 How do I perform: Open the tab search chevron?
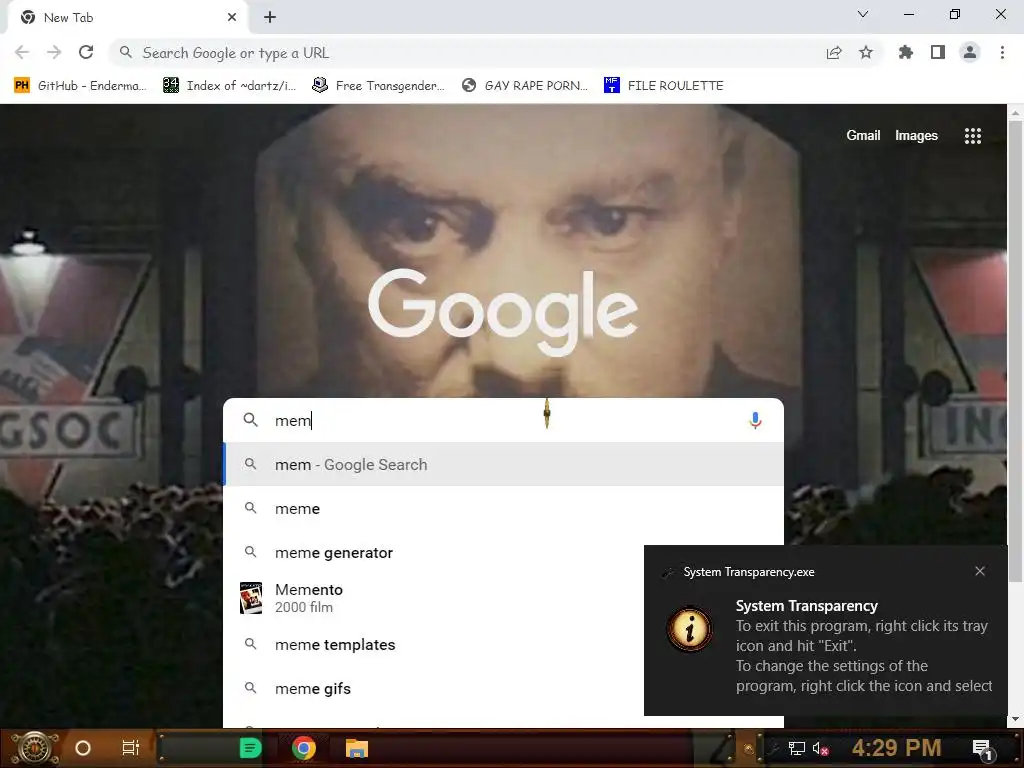[863, 14]
